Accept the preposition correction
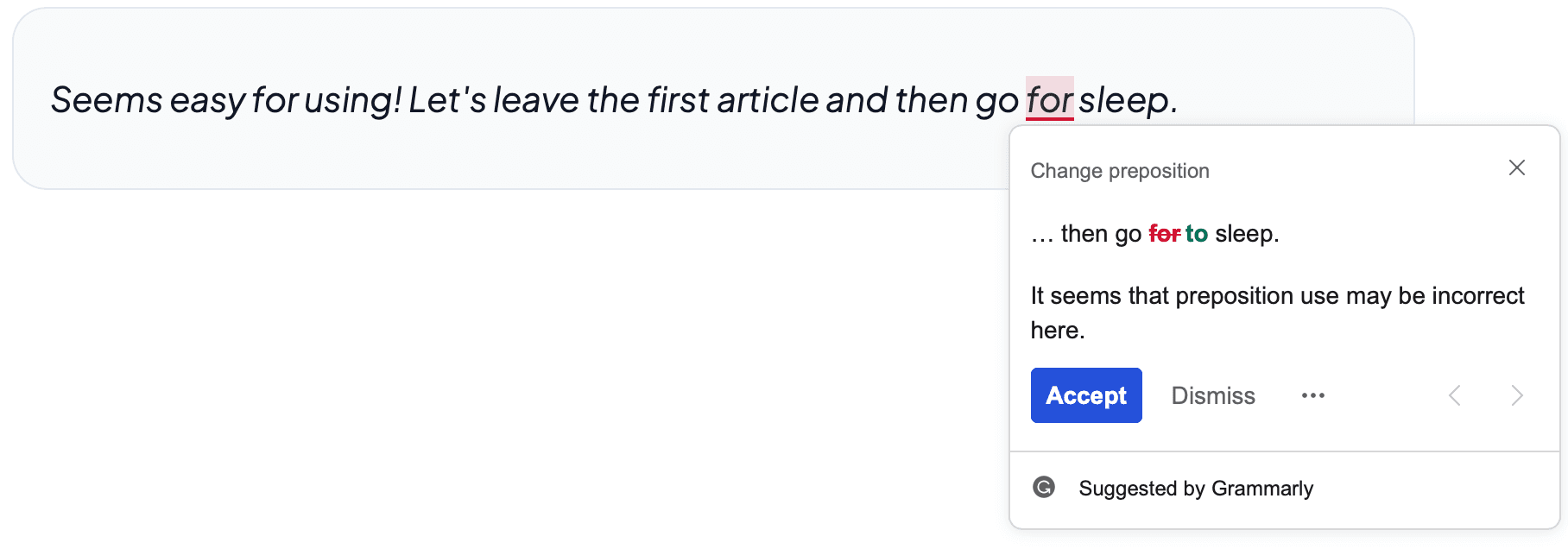 click(x=1086, y=395)
